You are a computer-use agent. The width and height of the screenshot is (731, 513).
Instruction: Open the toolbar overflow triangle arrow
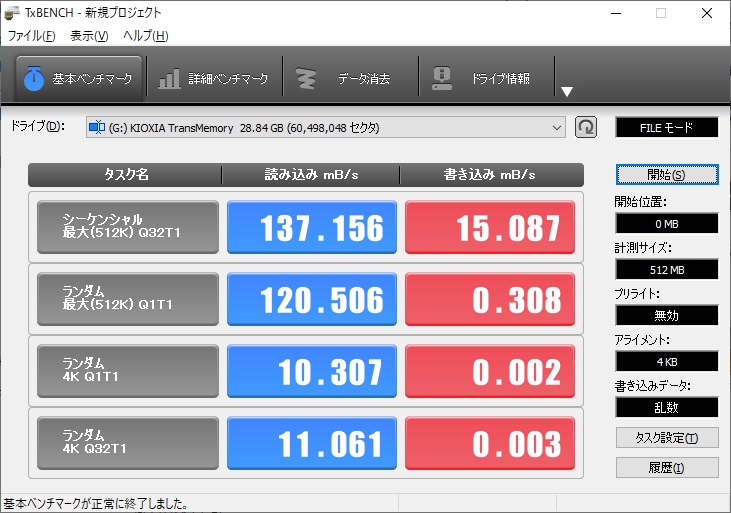(x=566, y=91)
